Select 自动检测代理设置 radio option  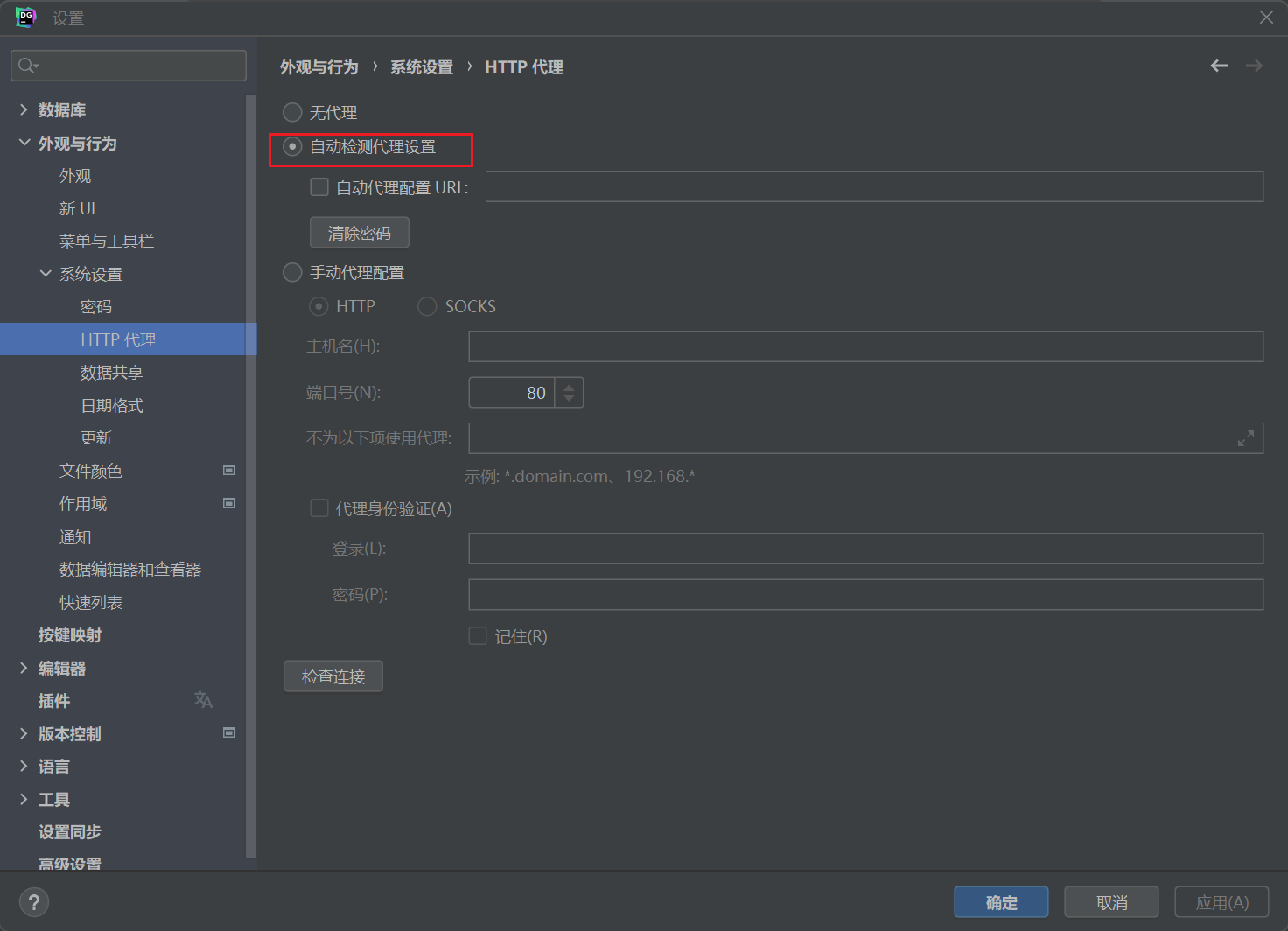pyautogui.click(x=292, y=146)
